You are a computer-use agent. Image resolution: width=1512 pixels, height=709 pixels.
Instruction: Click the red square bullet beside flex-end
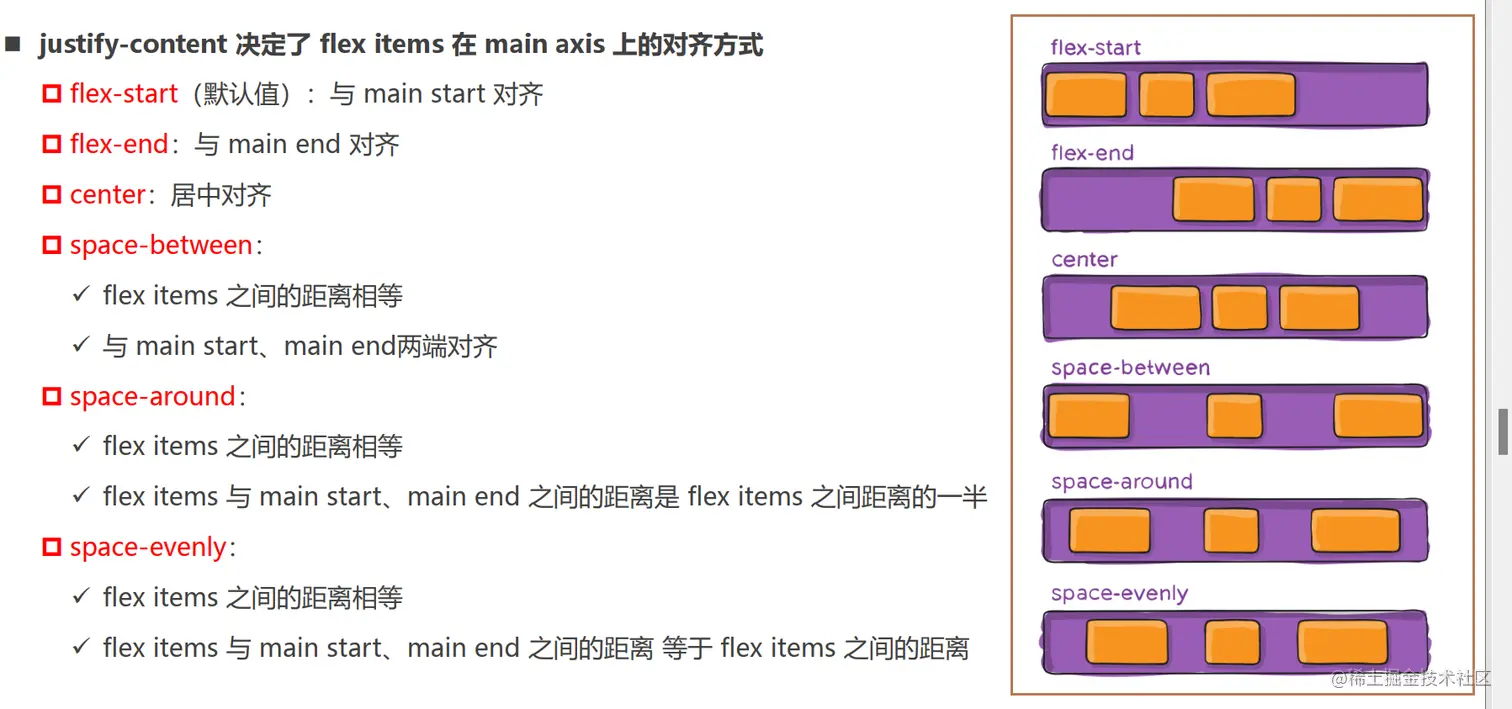pyautogui.click(x=52, y=145)
